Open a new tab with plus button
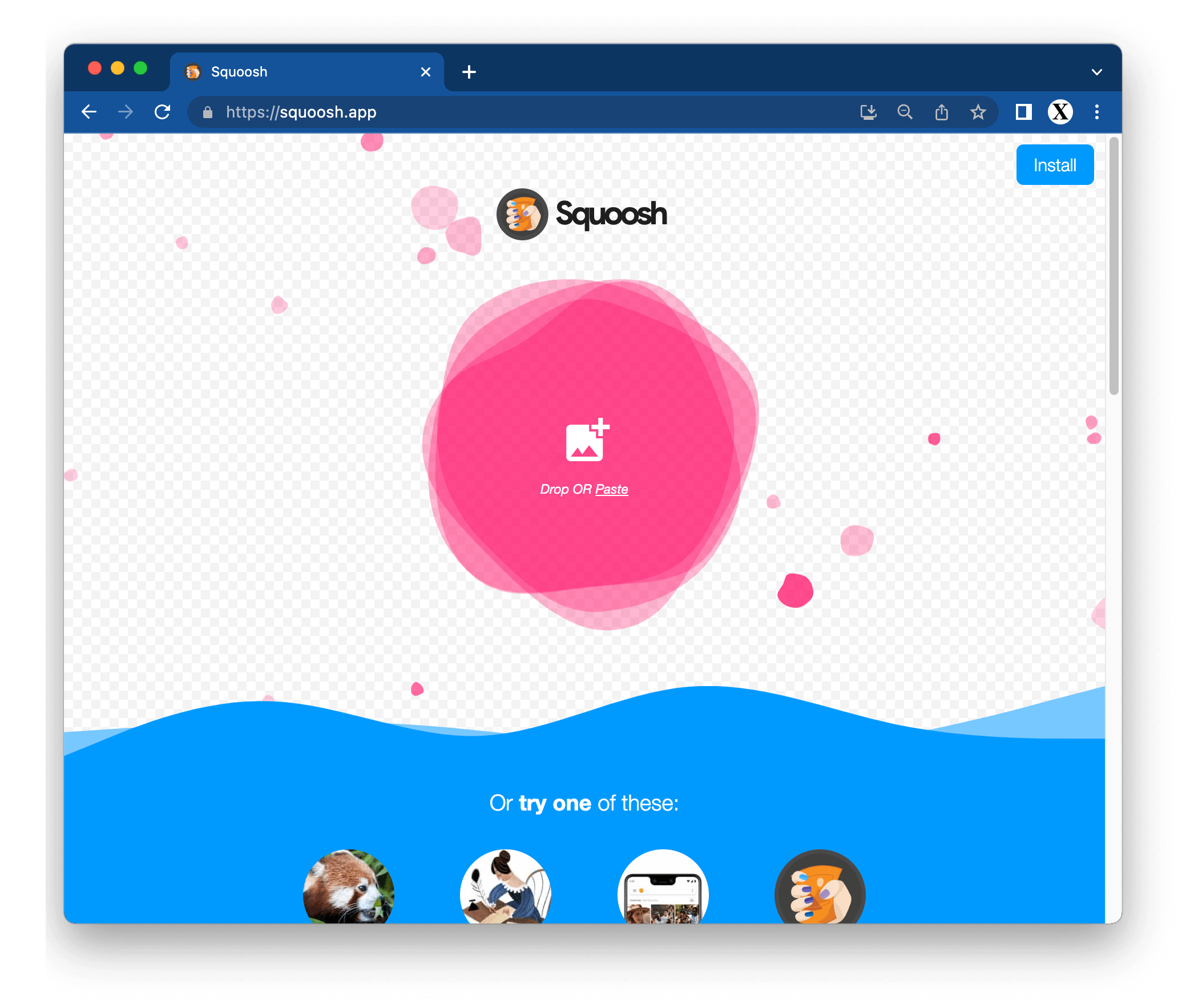This screenshot has height=1008, width=1186. [x=469, y=72]
